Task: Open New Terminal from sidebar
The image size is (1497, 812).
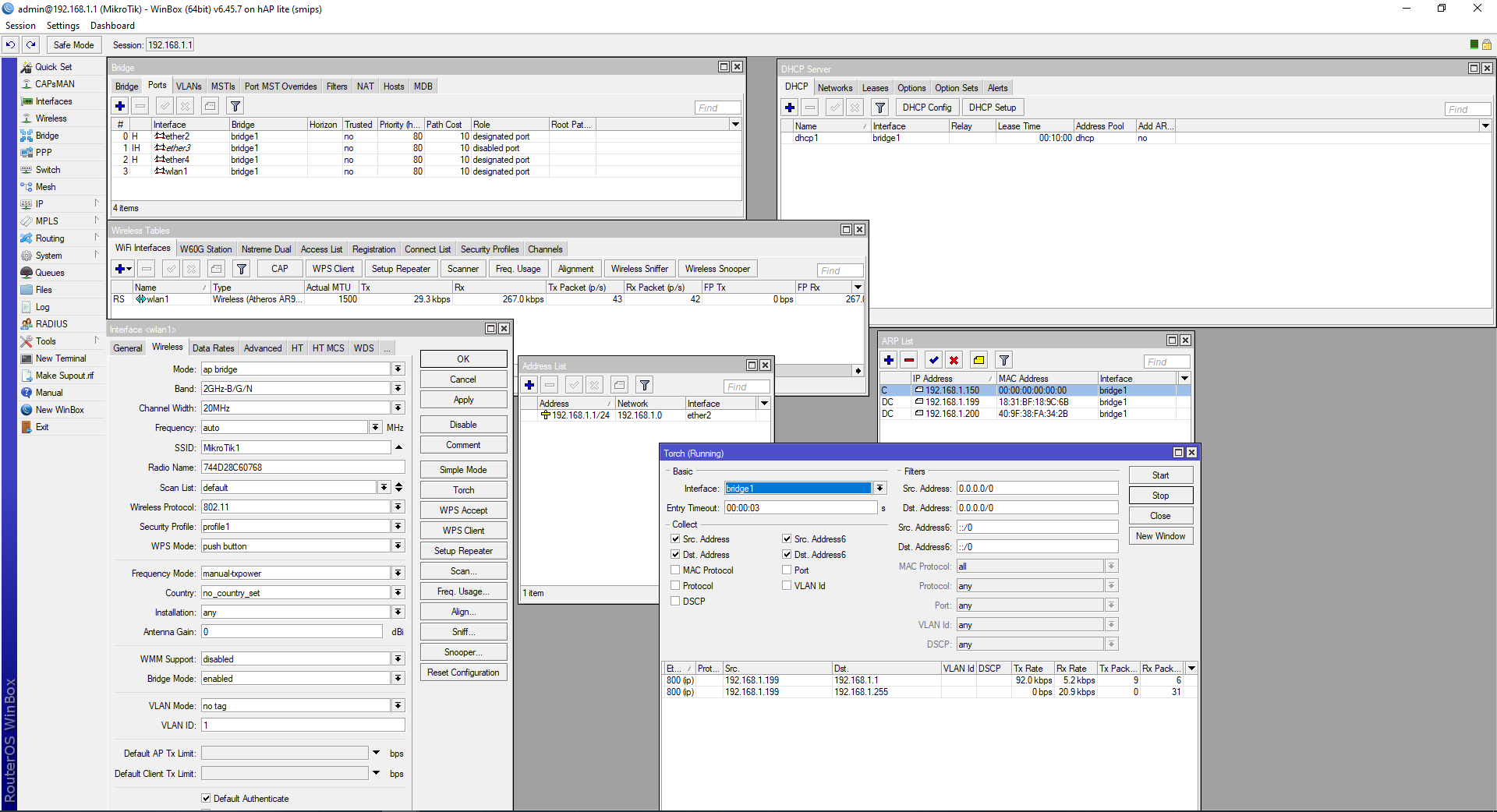Action: coord(61,358)
